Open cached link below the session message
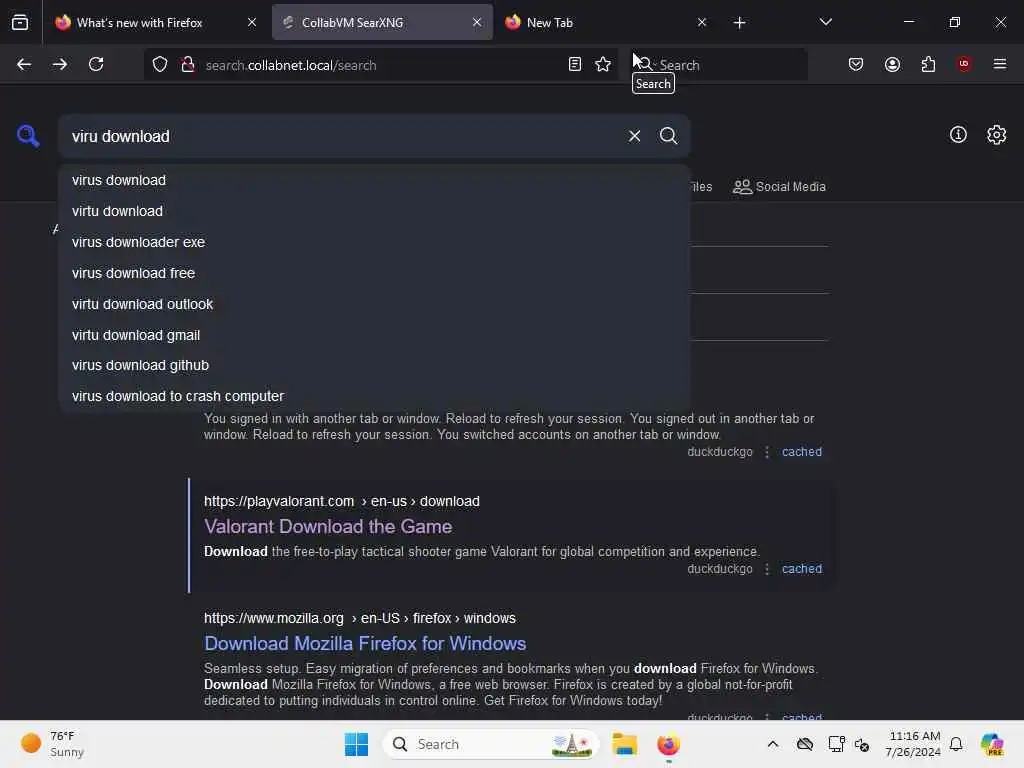The height and width of the screenshot is (768, 1024). [x=802, y=452]
